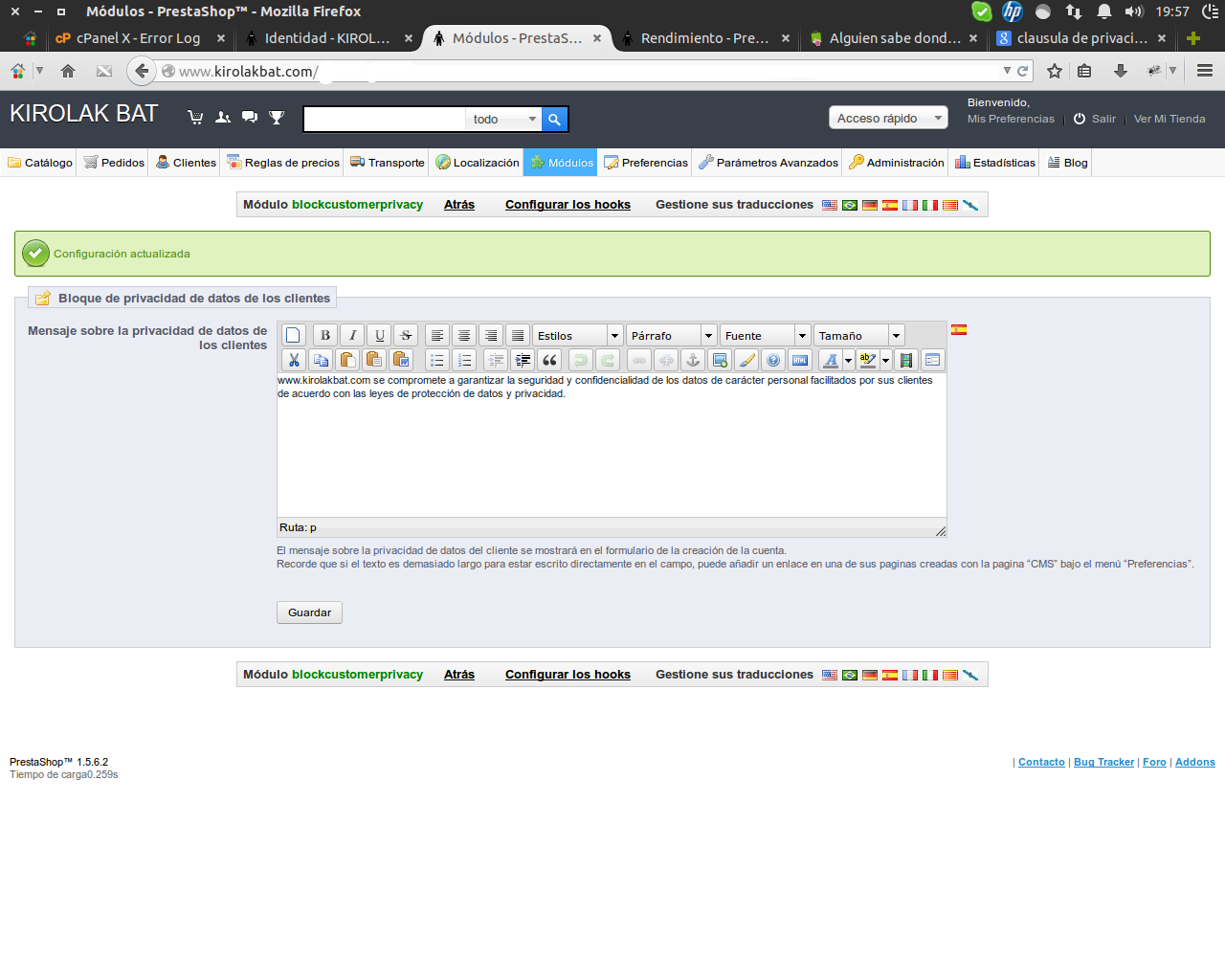Open the Clientes menu

(187, 163)
